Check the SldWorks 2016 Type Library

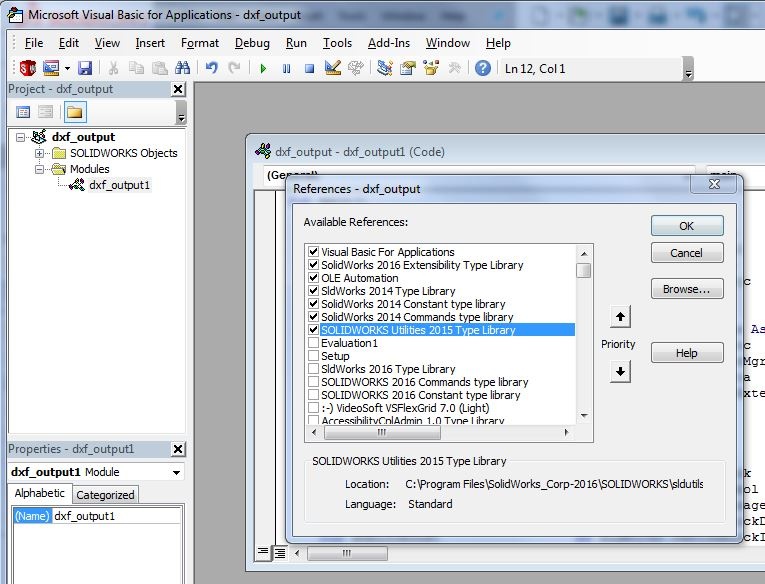314,368
